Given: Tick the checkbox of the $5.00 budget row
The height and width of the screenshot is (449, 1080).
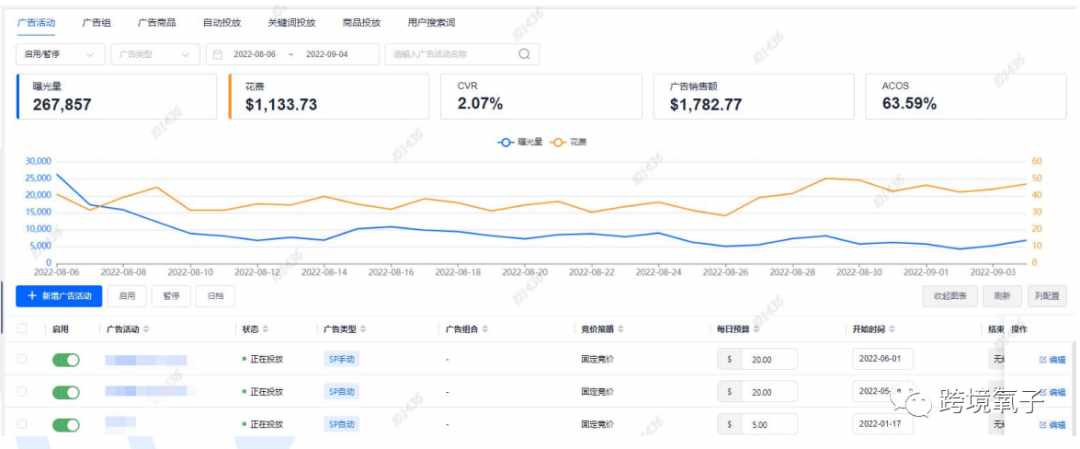Looking at the screenshot, I should pyautogui.click(x=22, y=424).
